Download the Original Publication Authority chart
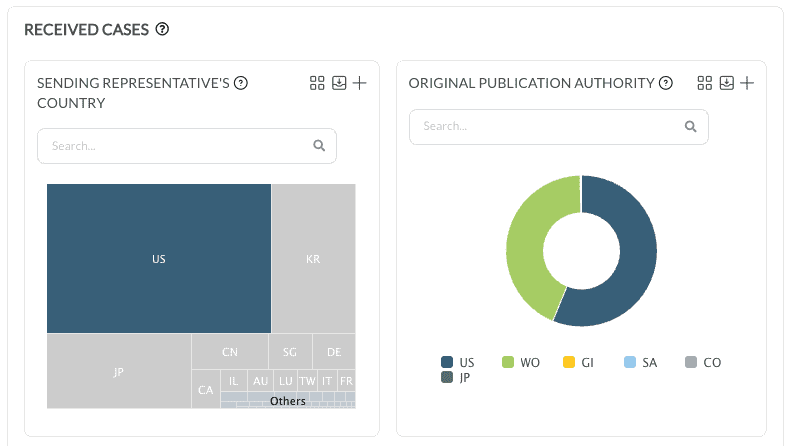Screen dimensions: 796x446 point(726,83)
